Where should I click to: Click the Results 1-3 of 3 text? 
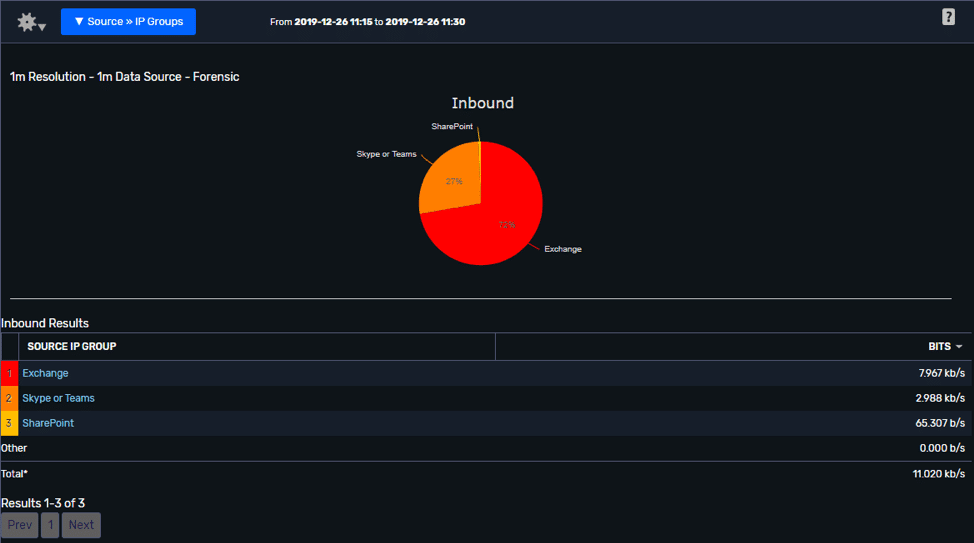(x=43, y=503)
